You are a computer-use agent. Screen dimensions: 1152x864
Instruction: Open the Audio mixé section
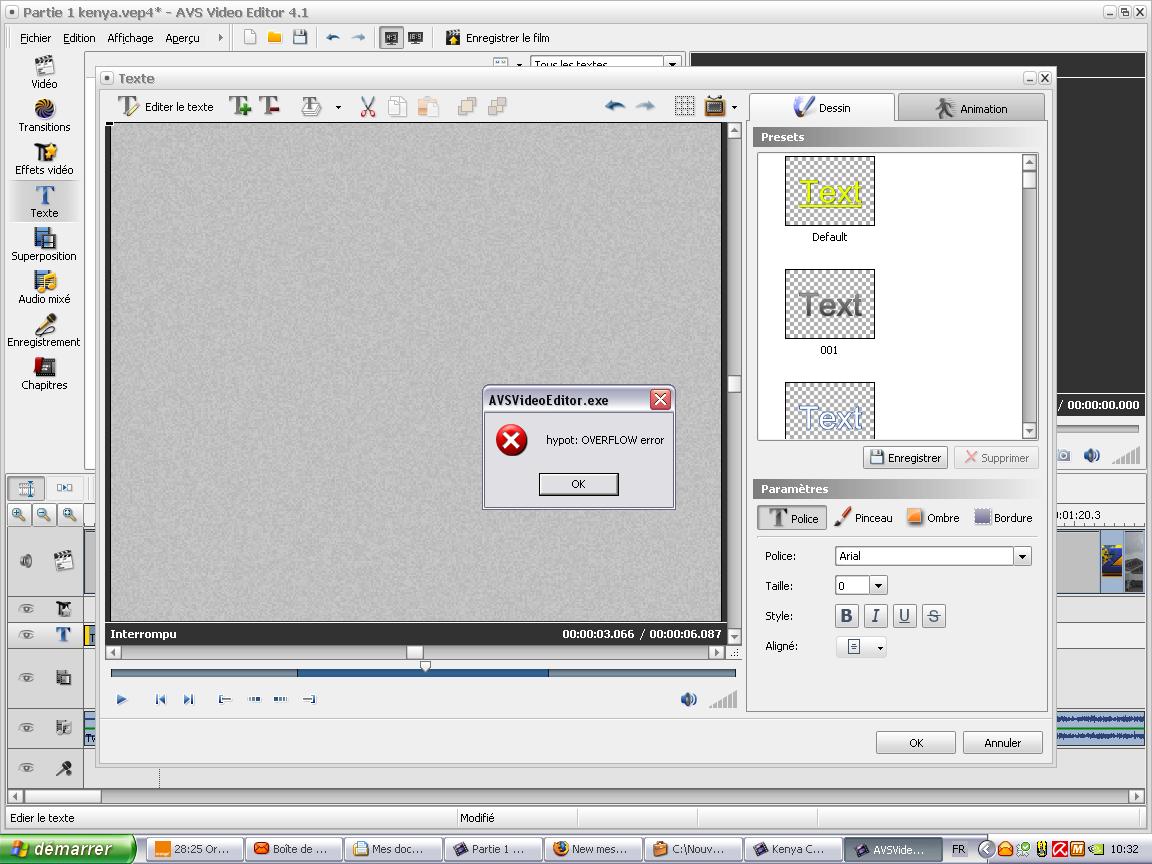click(44, 282)
